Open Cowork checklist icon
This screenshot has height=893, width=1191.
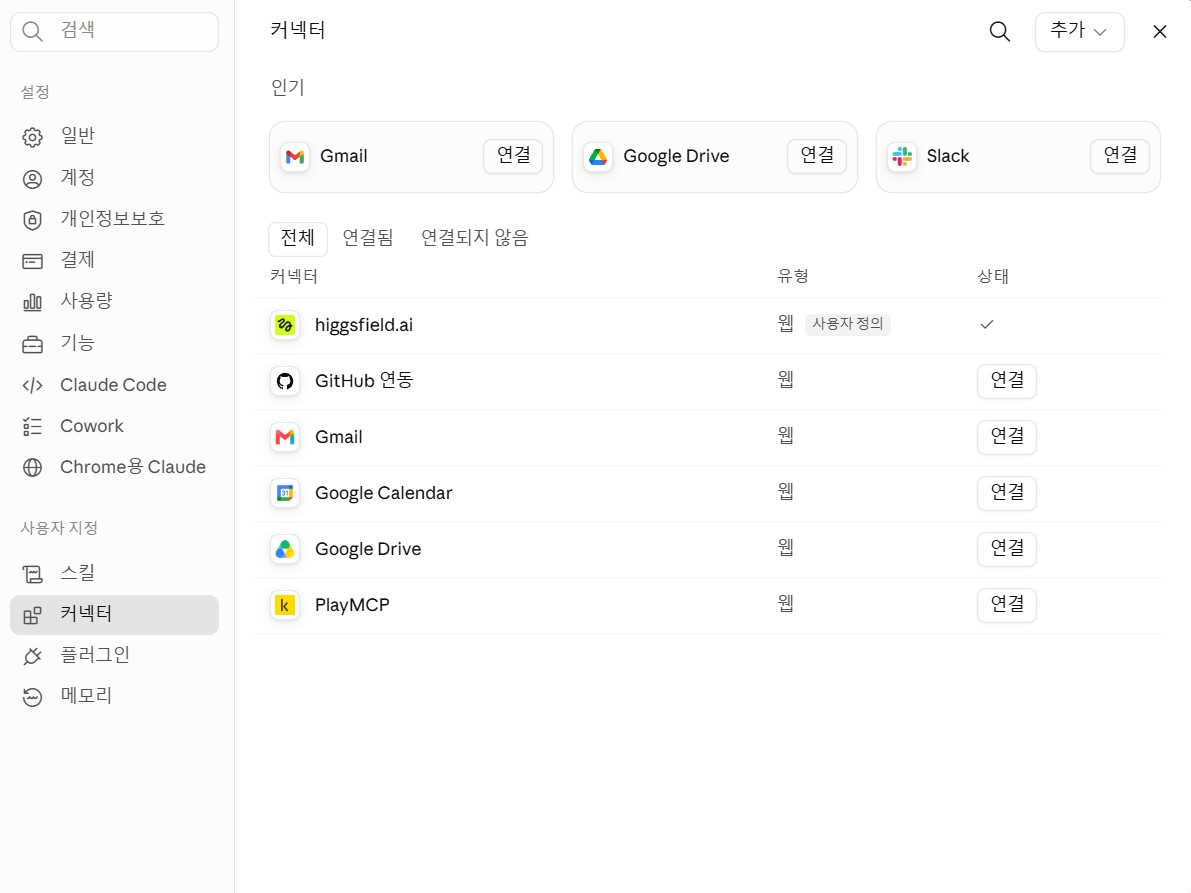coord(33,427)
